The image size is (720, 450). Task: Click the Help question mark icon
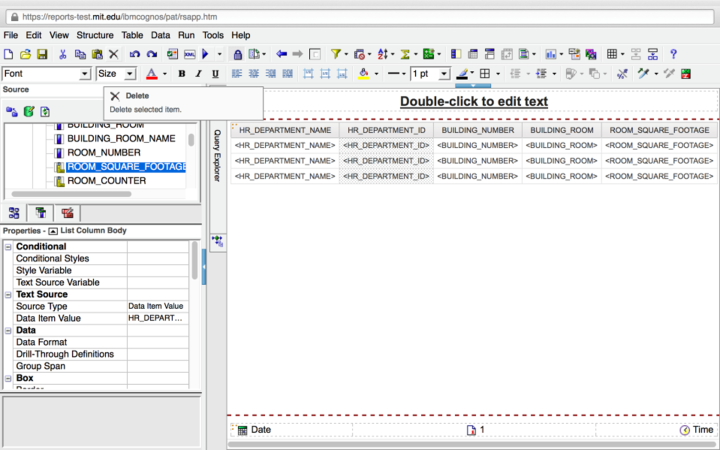(x=673, y=54)
